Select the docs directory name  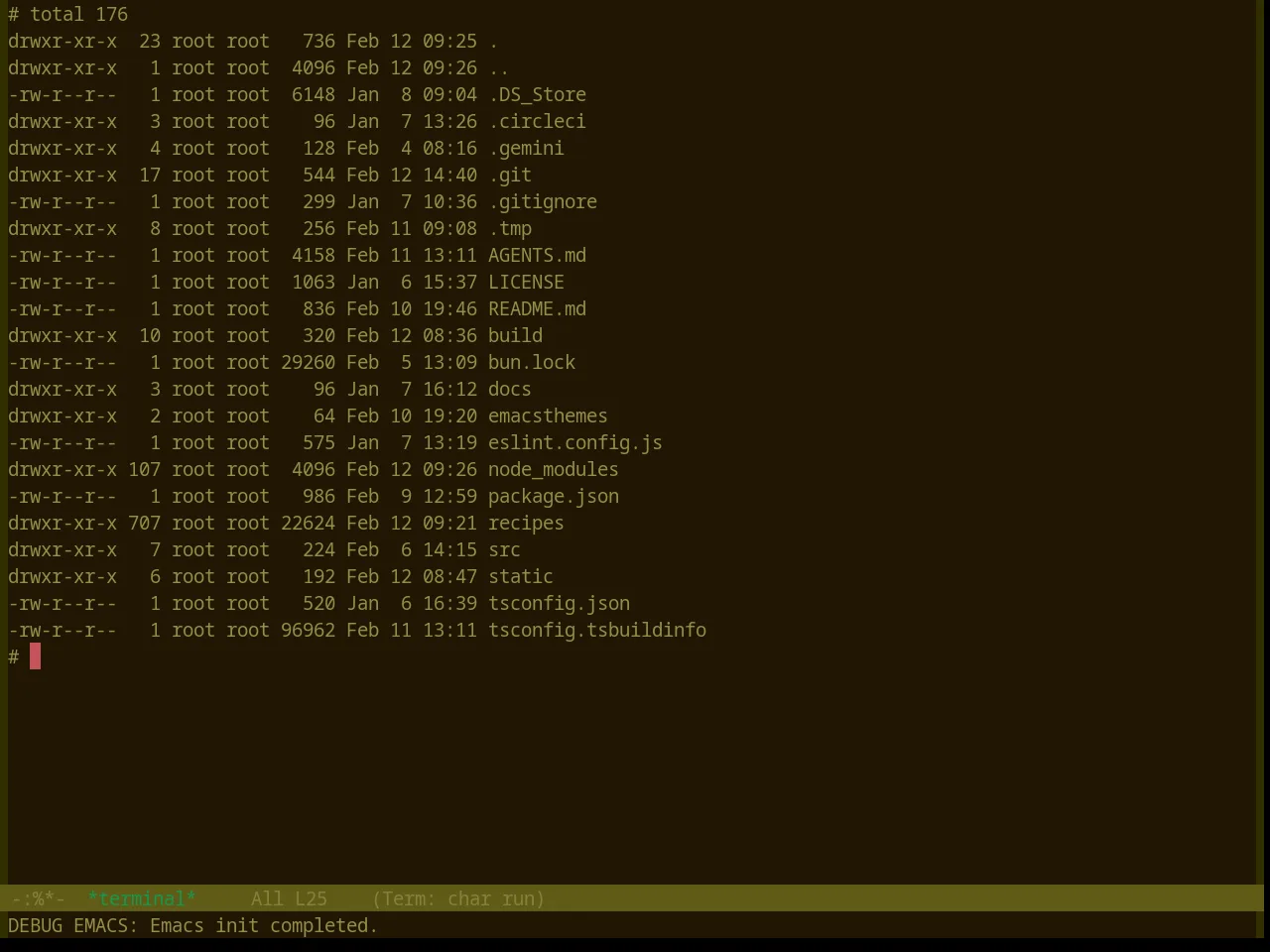click(510, 389)
